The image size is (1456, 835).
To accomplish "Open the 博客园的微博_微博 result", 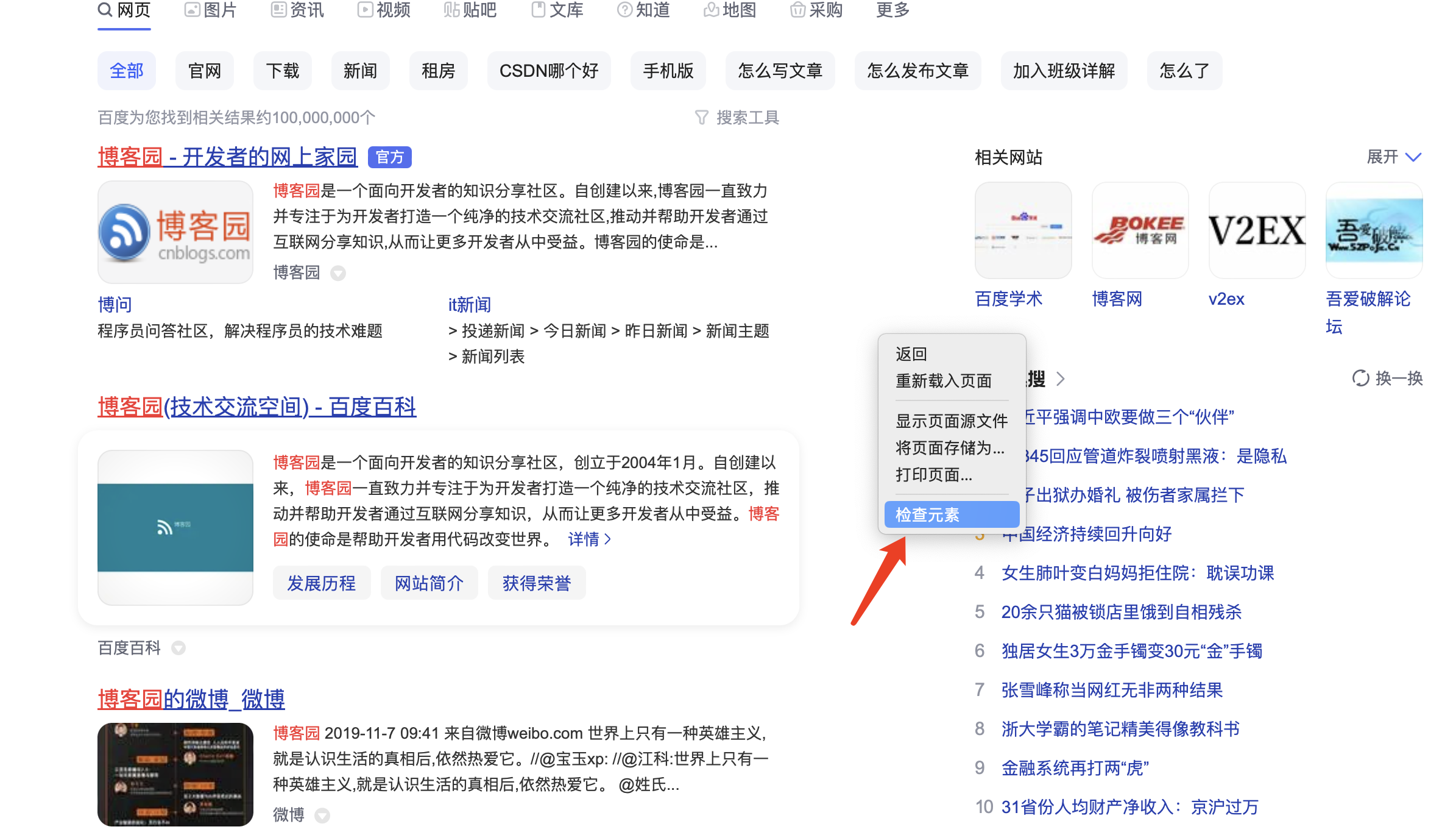I will [x=191, y=699].
